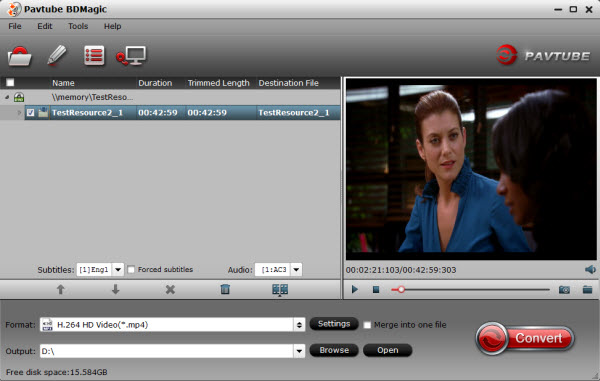600x381 pixels.
Task: Move selected item down with arrow
Action: pyautogui.click(x=115, y=290)
